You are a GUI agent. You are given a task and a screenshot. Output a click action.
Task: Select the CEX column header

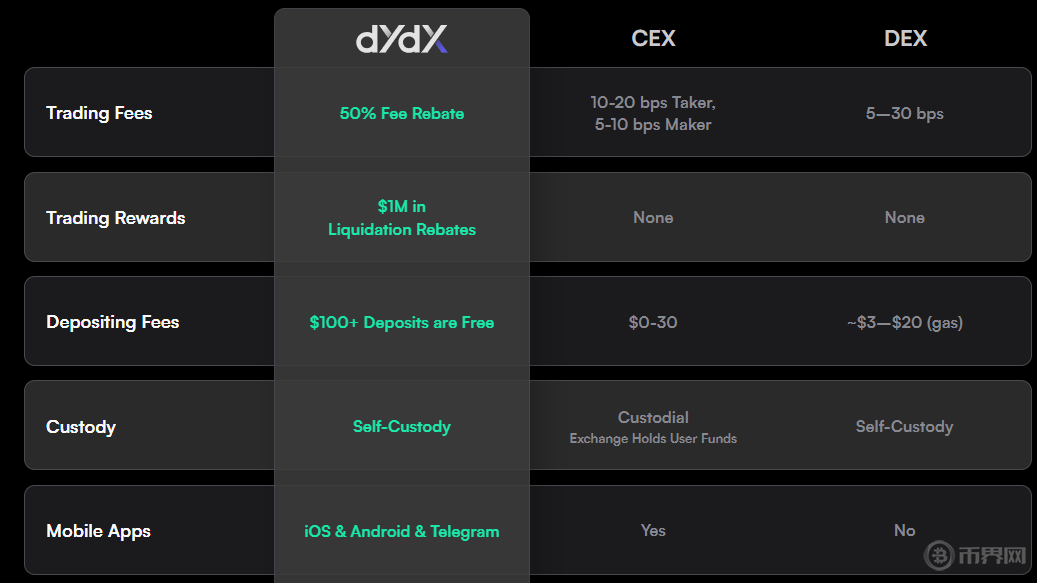653,39
